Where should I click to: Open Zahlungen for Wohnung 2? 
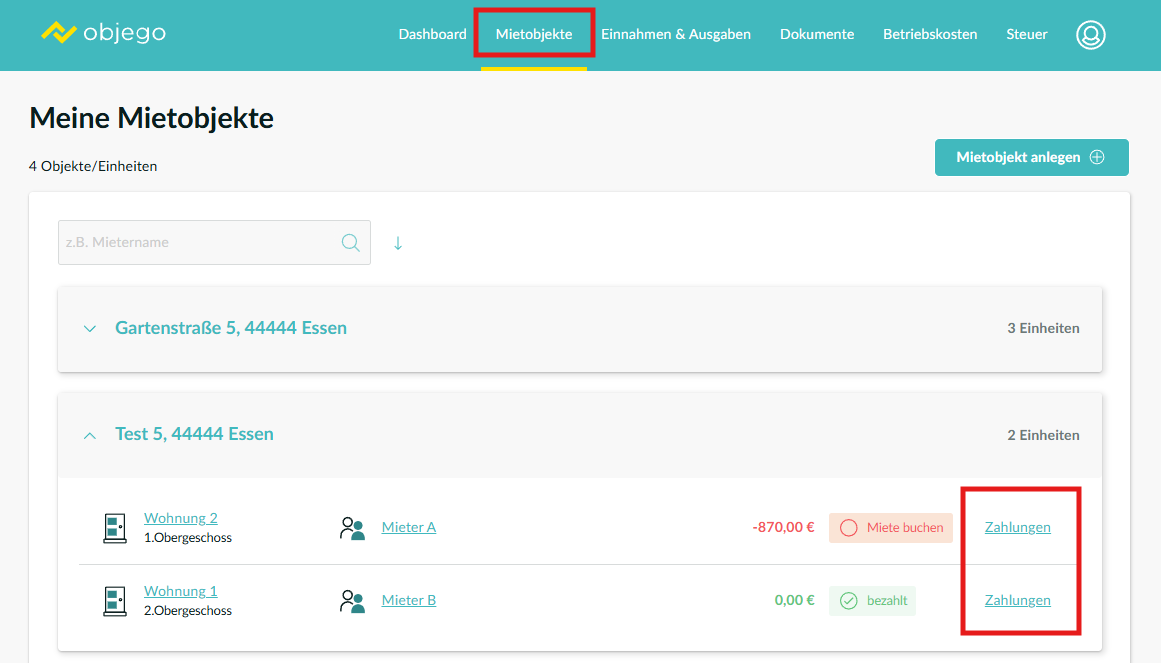point(1017,528)
